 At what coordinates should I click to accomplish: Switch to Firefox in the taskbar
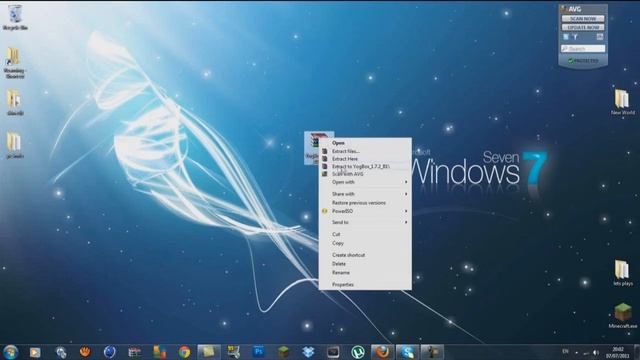click(x=382, y=352)
